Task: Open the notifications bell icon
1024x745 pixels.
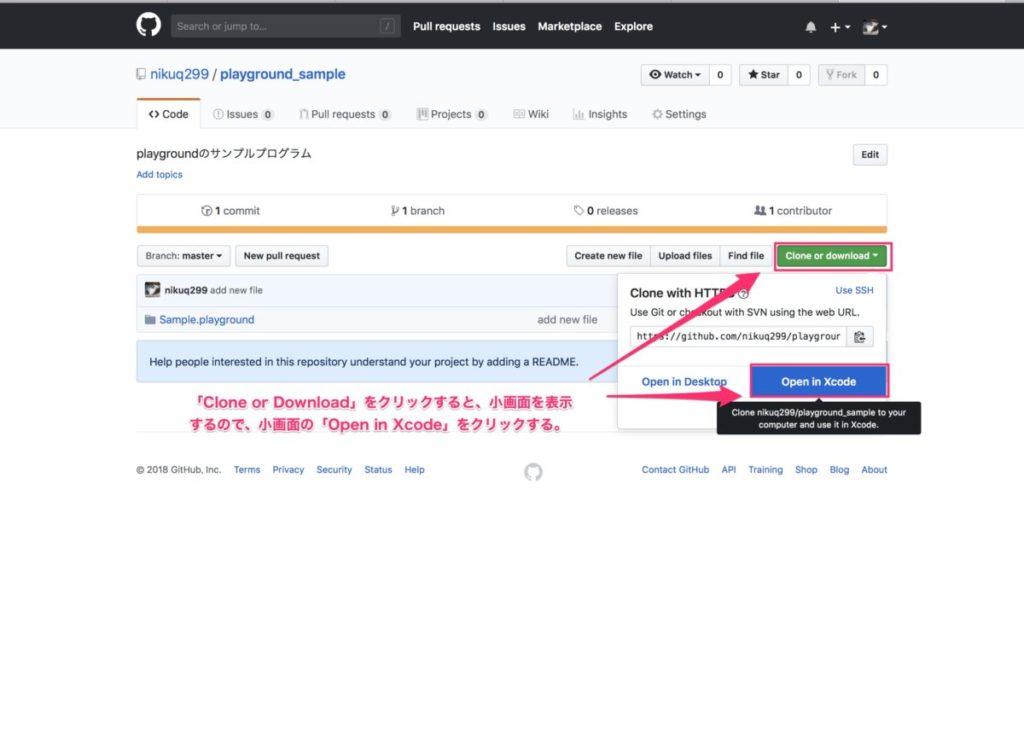Action: coord(810,27)
